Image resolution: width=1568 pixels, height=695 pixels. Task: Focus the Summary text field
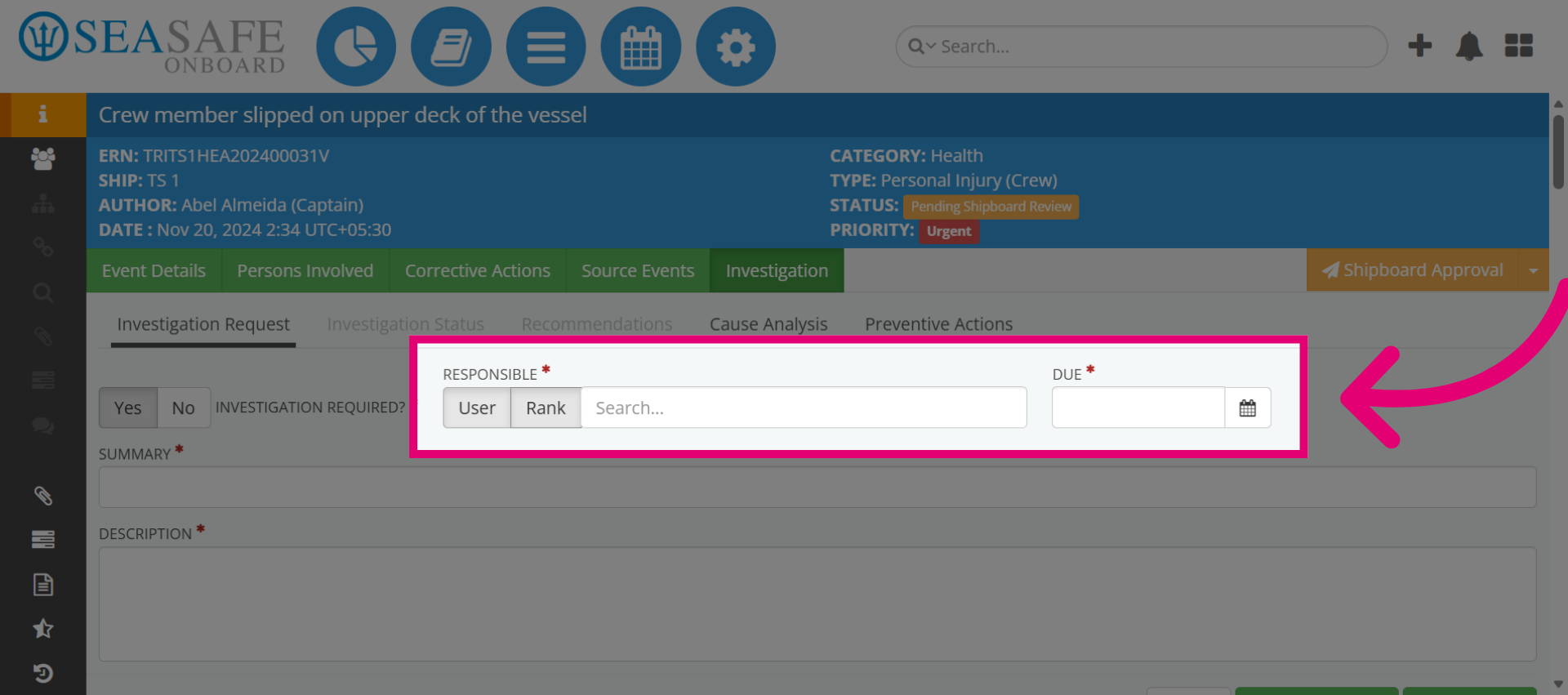[x=817, y=487]
